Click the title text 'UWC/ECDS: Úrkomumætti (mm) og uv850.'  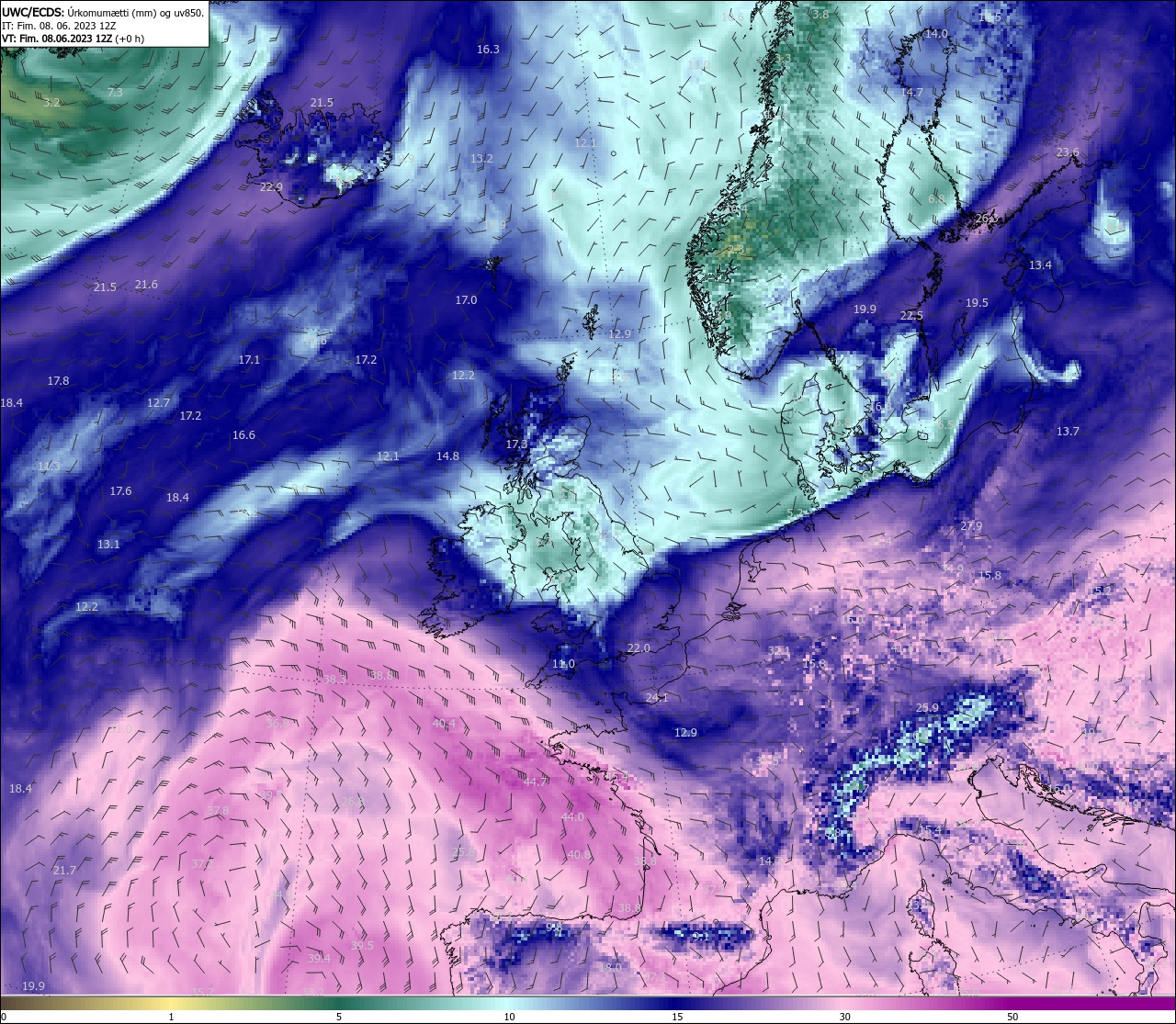tap(103, 13)
